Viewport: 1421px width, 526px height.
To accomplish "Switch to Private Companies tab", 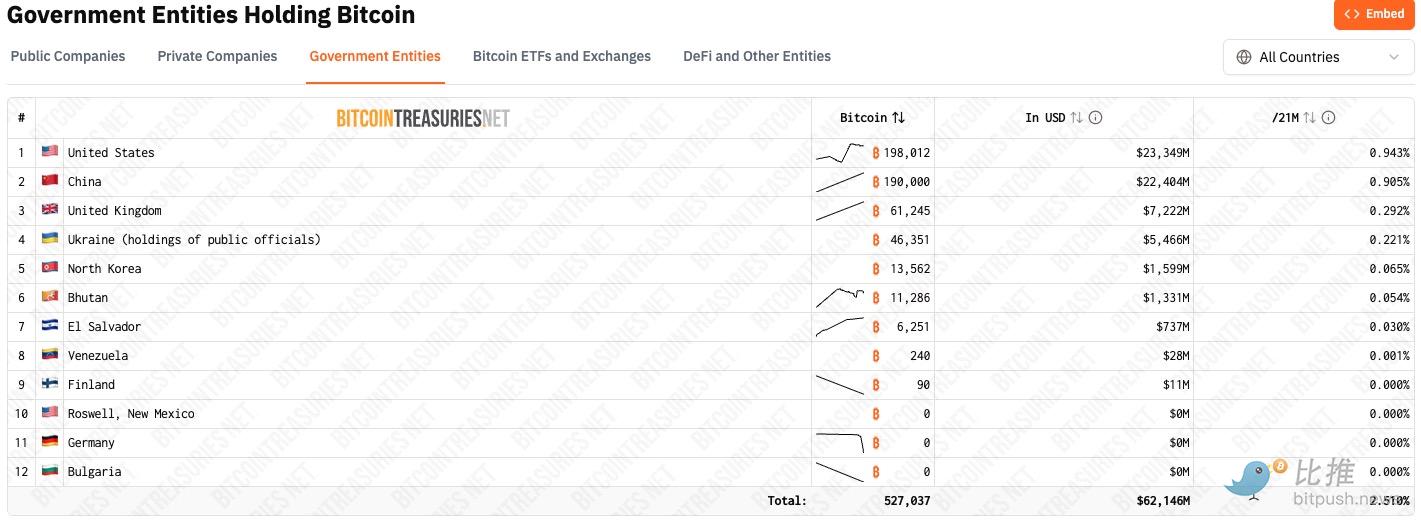I will coord(217,56).
